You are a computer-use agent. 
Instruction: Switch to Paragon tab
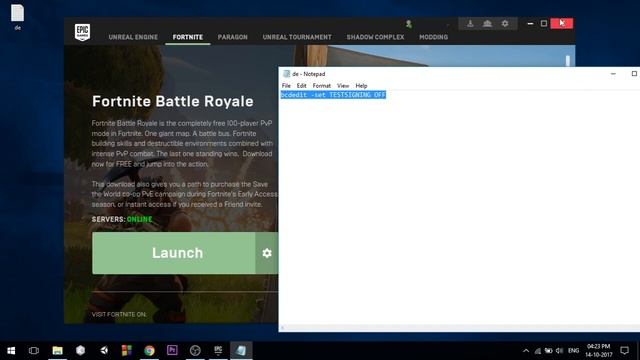(233, 37)
